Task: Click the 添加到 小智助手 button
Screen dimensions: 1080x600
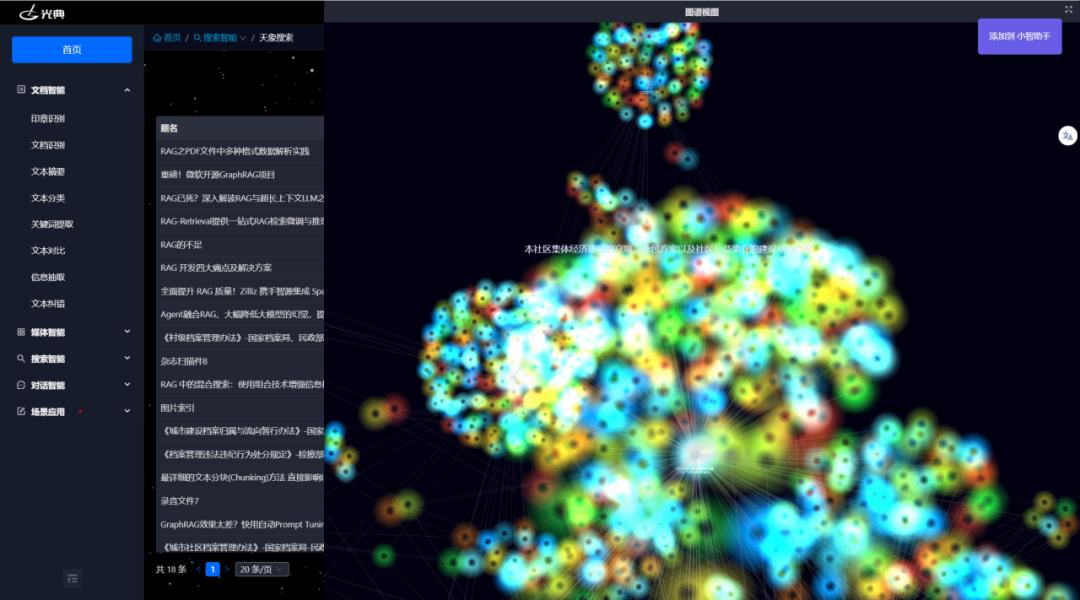Action: pyautogui.click(x=1019, y=37)
